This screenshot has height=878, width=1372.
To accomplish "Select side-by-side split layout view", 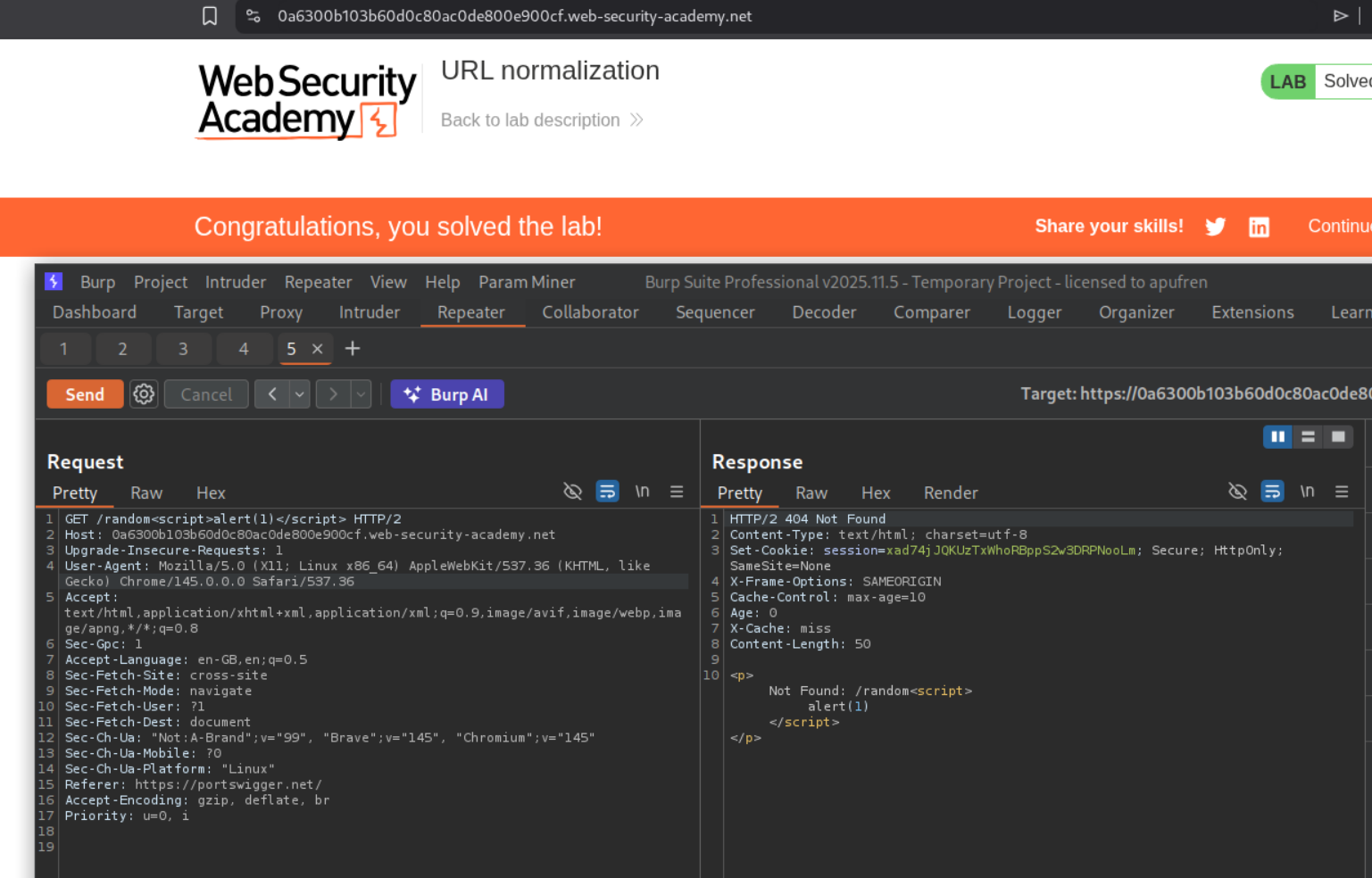I will [1277, 436].
